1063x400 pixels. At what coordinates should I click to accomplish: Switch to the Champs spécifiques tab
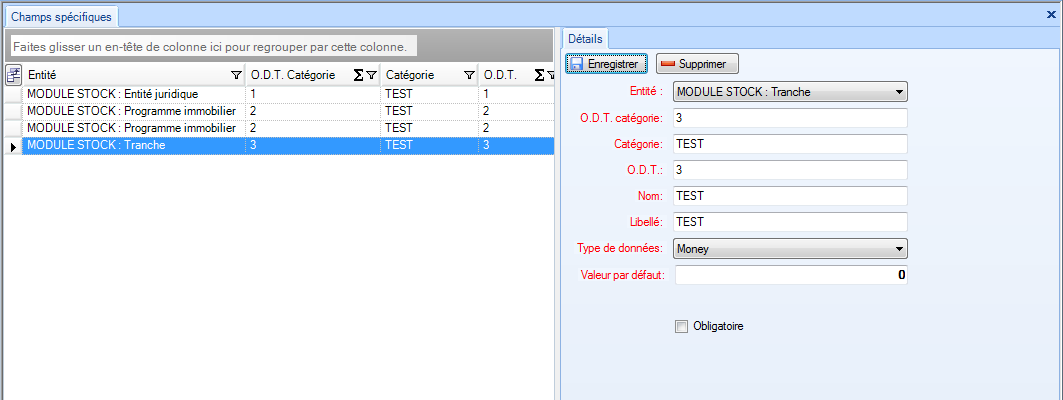point(60,17)
